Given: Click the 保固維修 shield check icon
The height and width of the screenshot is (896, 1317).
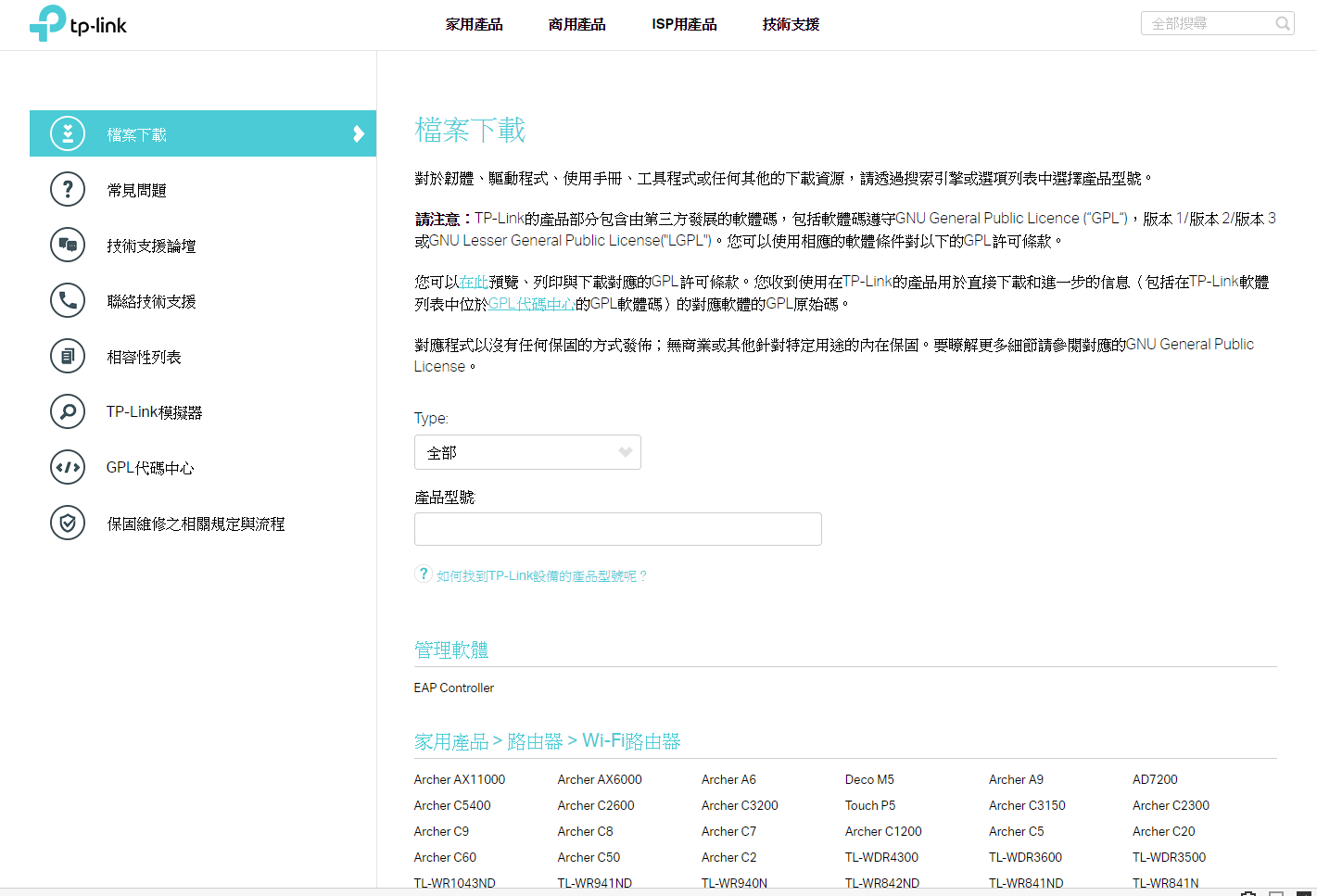Looking at the screenshot, I should point(68,523).
